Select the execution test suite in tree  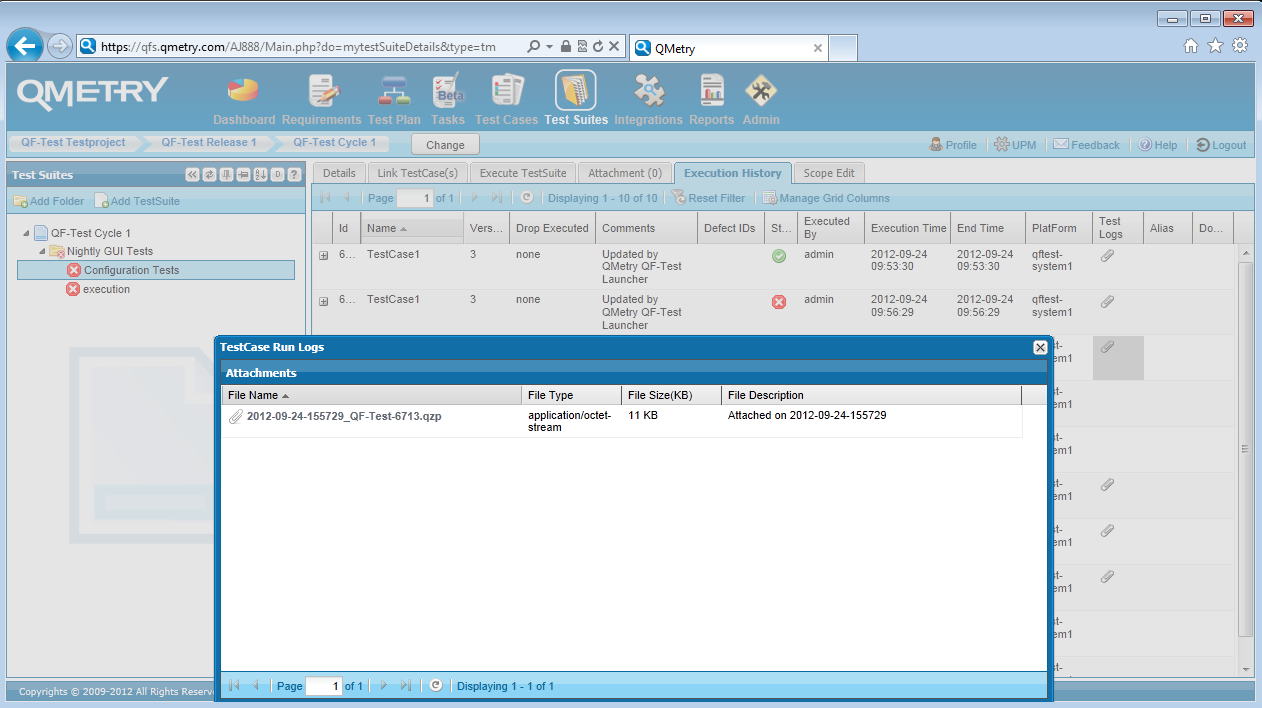coord(98,289)
